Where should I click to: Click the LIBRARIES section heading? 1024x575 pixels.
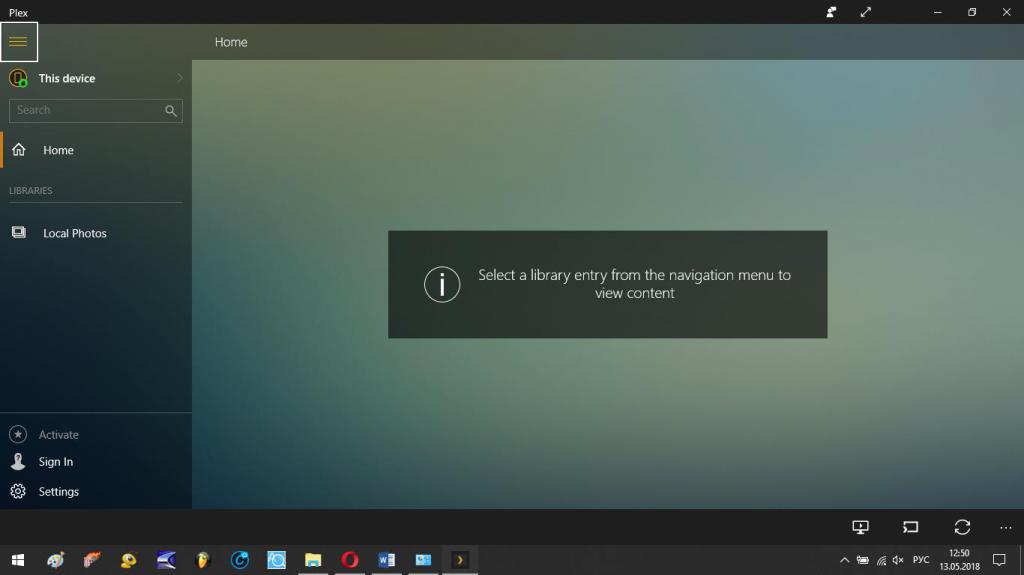[31, 191]
